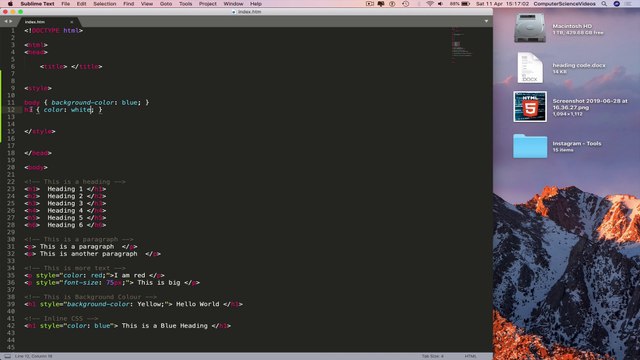
Task: Go to next tab with right arrow
Action: (11, 21)
